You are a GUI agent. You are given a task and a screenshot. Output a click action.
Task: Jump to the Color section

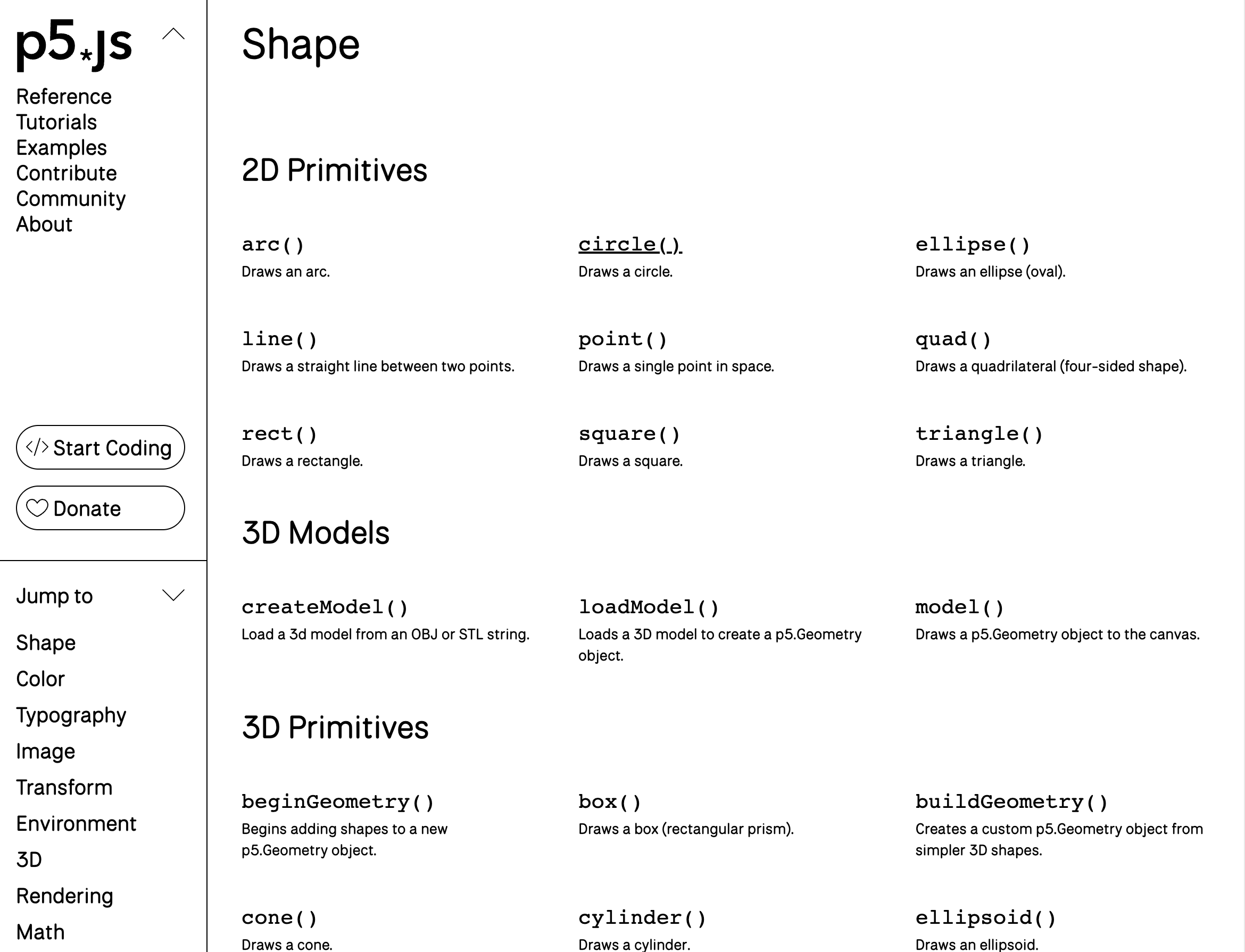pos(40,678)
